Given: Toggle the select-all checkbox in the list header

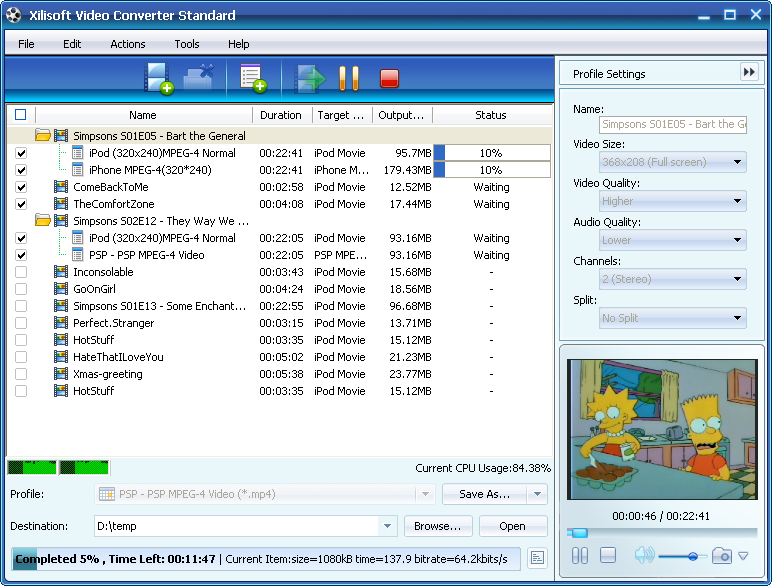Looking at the screenshot, I should 21,115.
